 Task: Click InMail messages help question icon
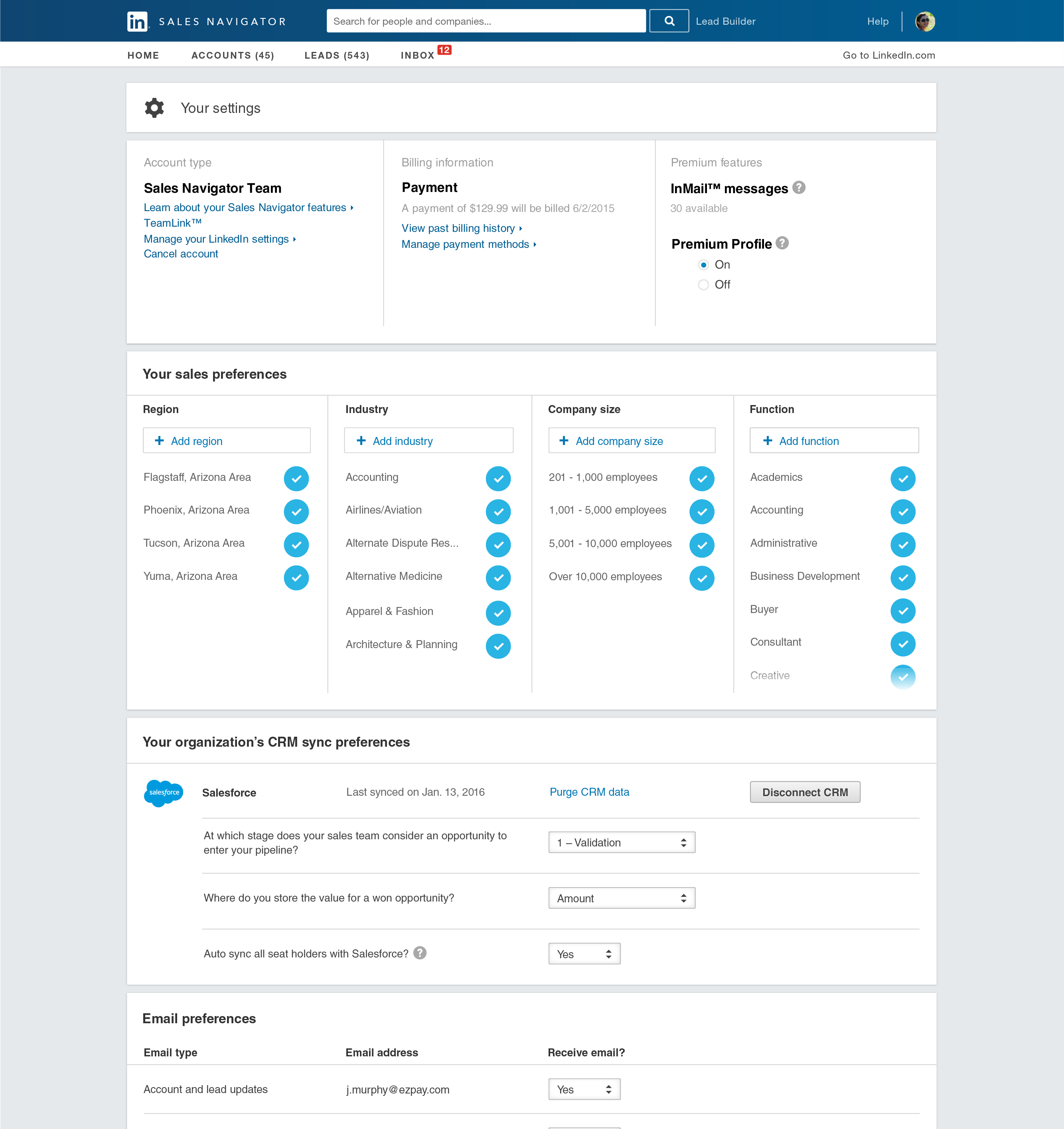(x=798, y=188)
